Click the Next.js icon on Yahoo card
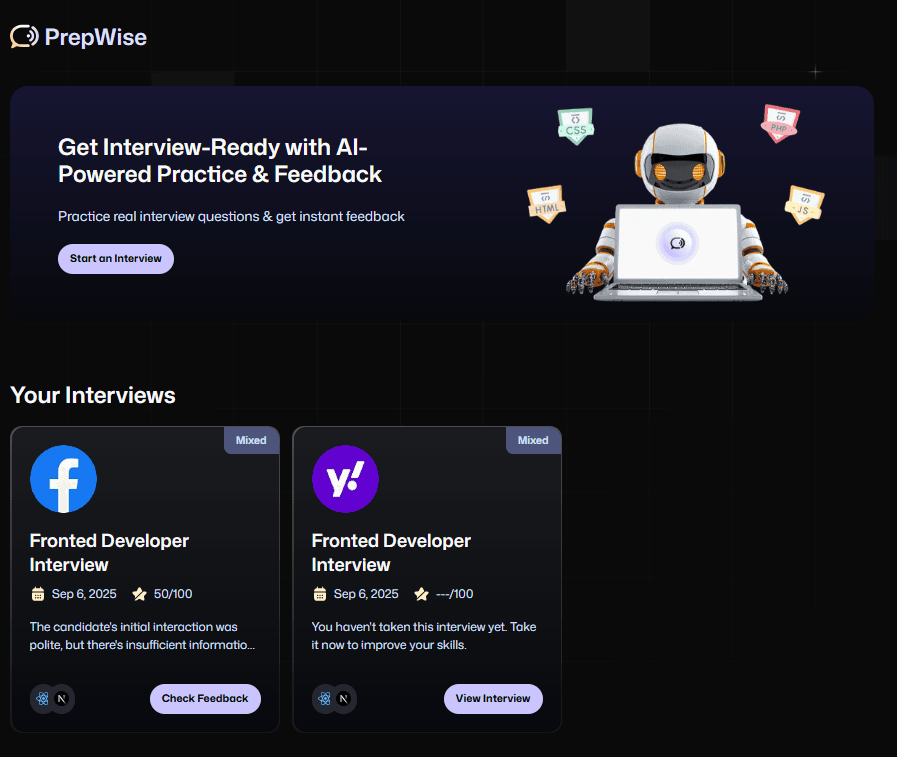 click(x=344, y=699)
